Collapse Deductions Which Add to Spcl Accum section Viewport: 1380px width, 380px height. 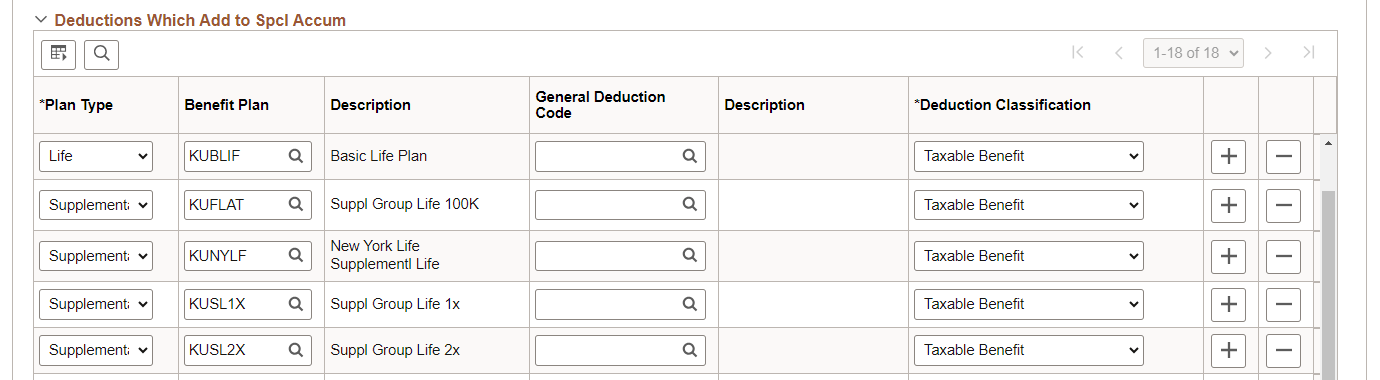41,19
